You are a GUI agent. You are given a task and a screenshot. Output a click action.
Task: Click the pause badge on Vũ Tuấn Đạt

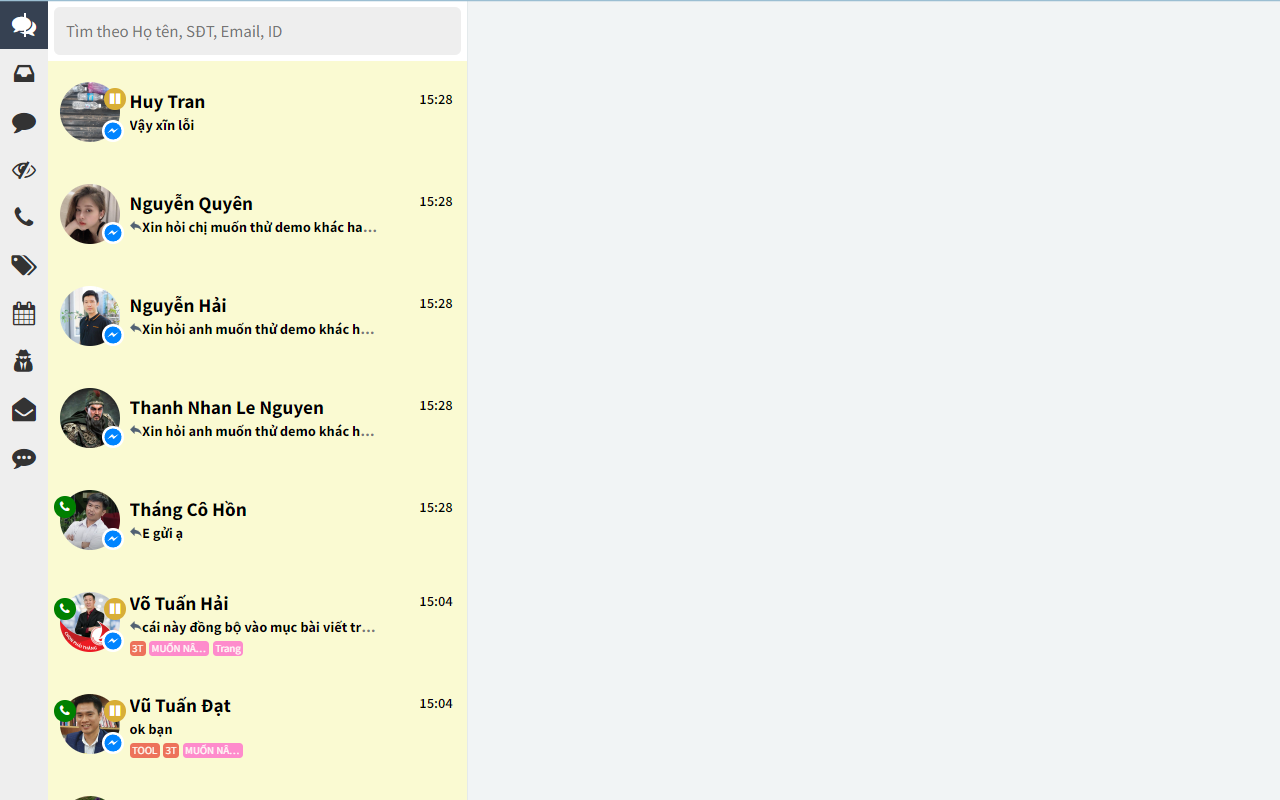(115, 711)
